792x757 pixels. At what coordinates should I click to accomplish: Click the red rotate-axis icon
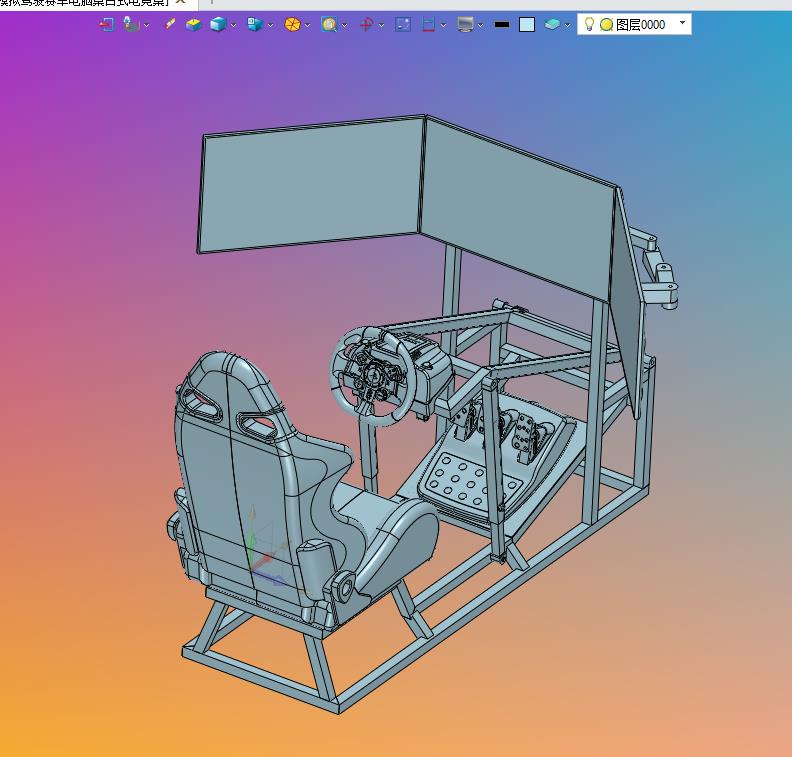coord(366,24)
